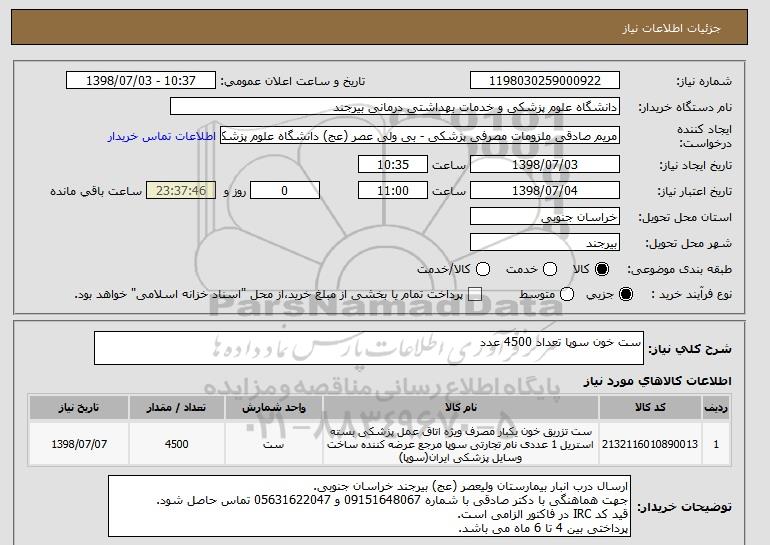This screenshot has width=770, height=545.
Task: Click the item name cell ست تزریق خون
Action: 461,444
